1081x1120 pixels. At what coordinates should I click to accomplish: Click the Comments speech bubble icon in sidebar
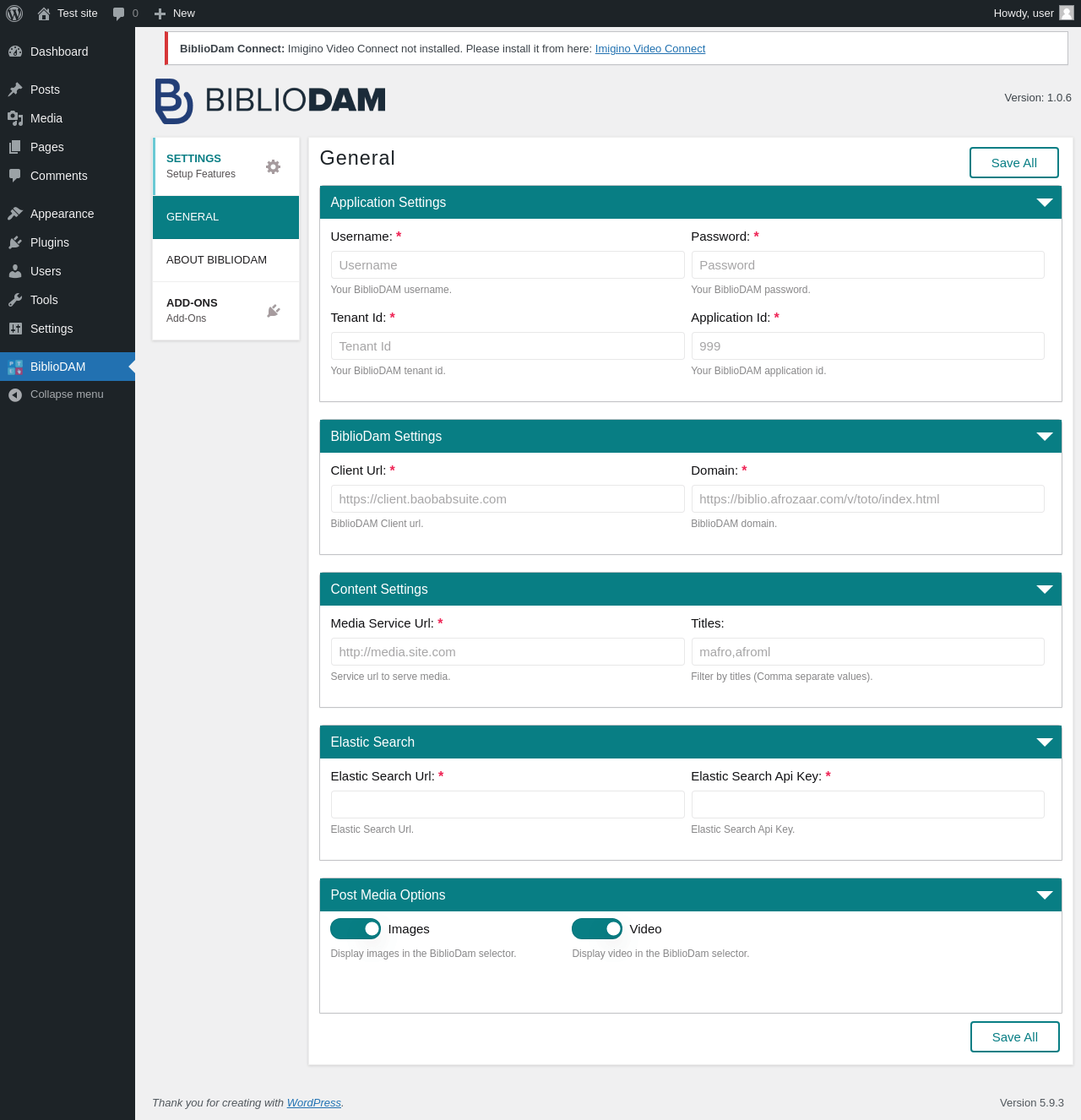(x=15, y=176)
